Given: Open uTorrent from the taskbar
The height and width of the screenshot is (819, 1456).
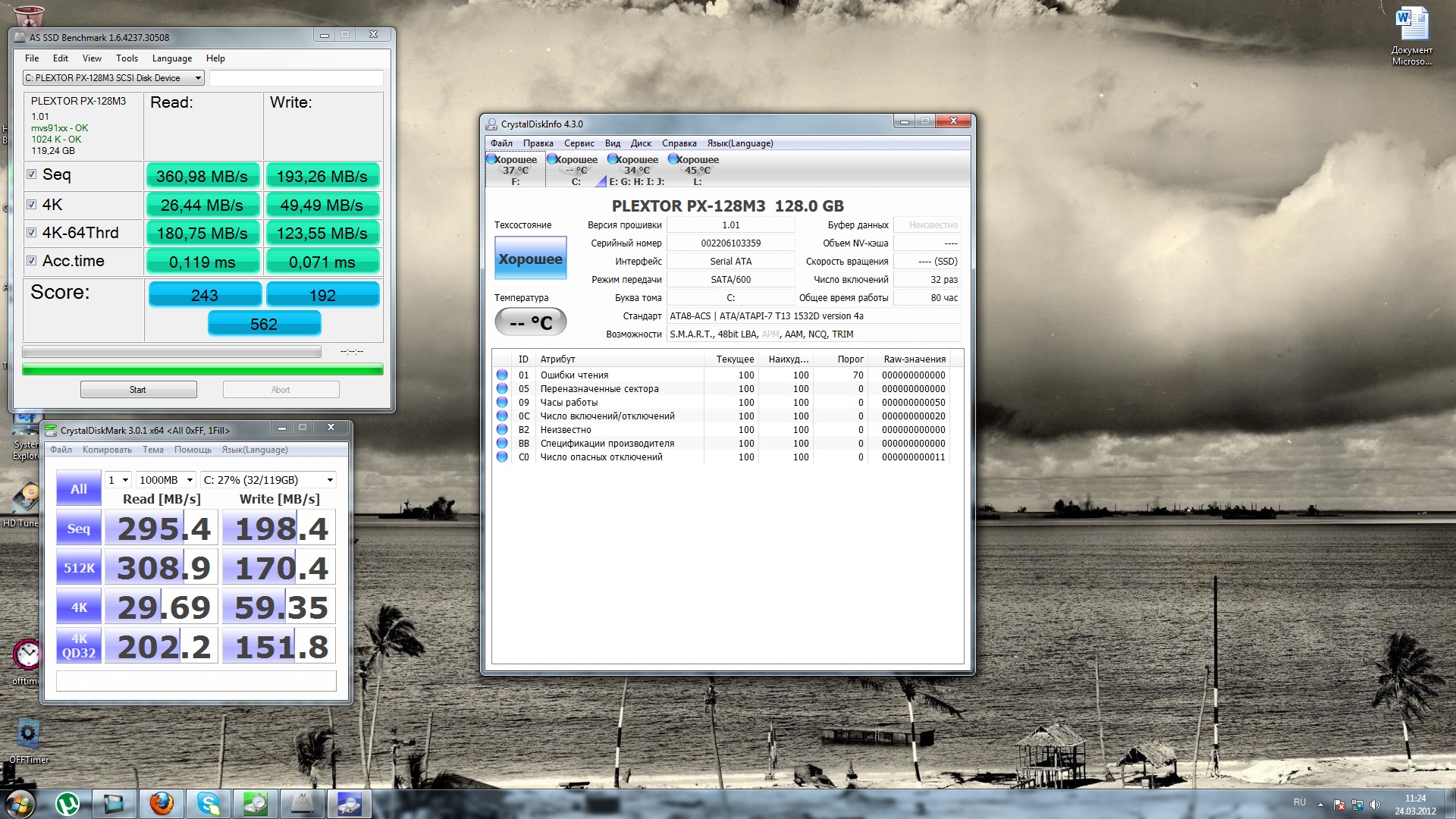Looking at the screenshot, I should coord(67,804).
